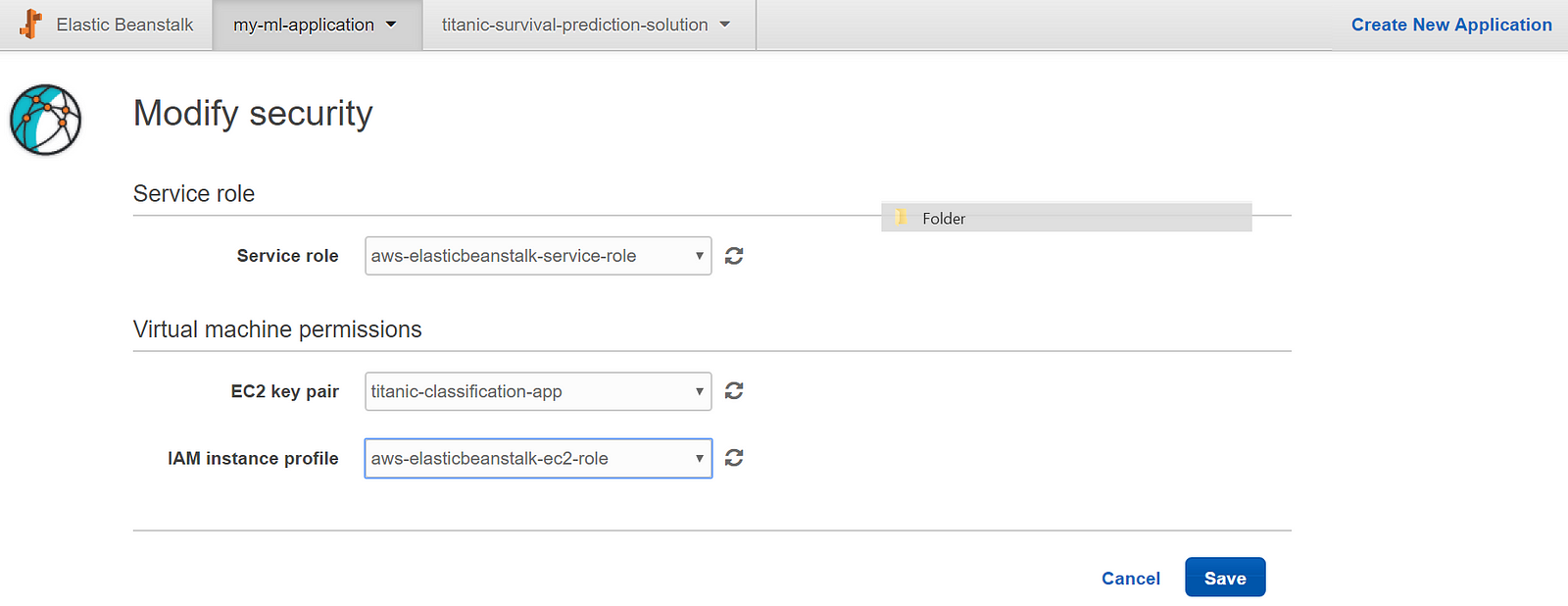Click the yellow Folder icon
Screen dimensions: 1568x606
[x=901, y=218]
